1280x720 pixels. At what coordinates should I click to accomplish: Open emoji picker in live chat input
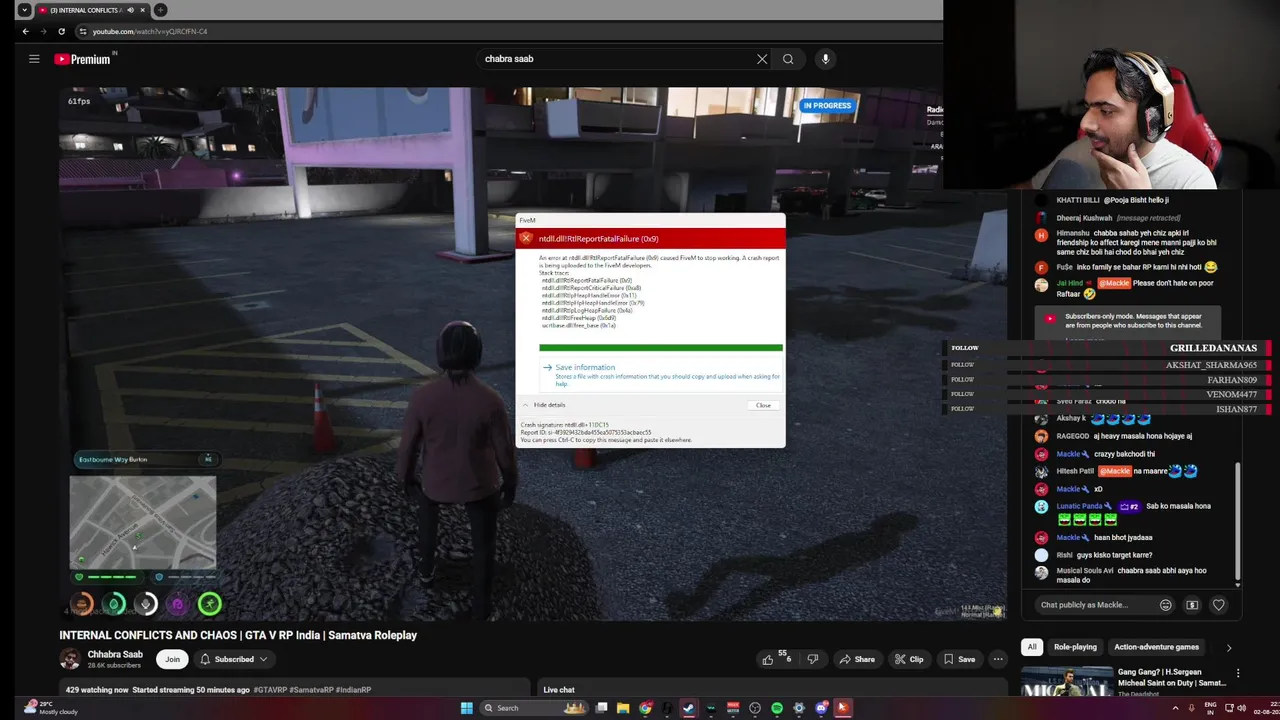(1165, 605)
